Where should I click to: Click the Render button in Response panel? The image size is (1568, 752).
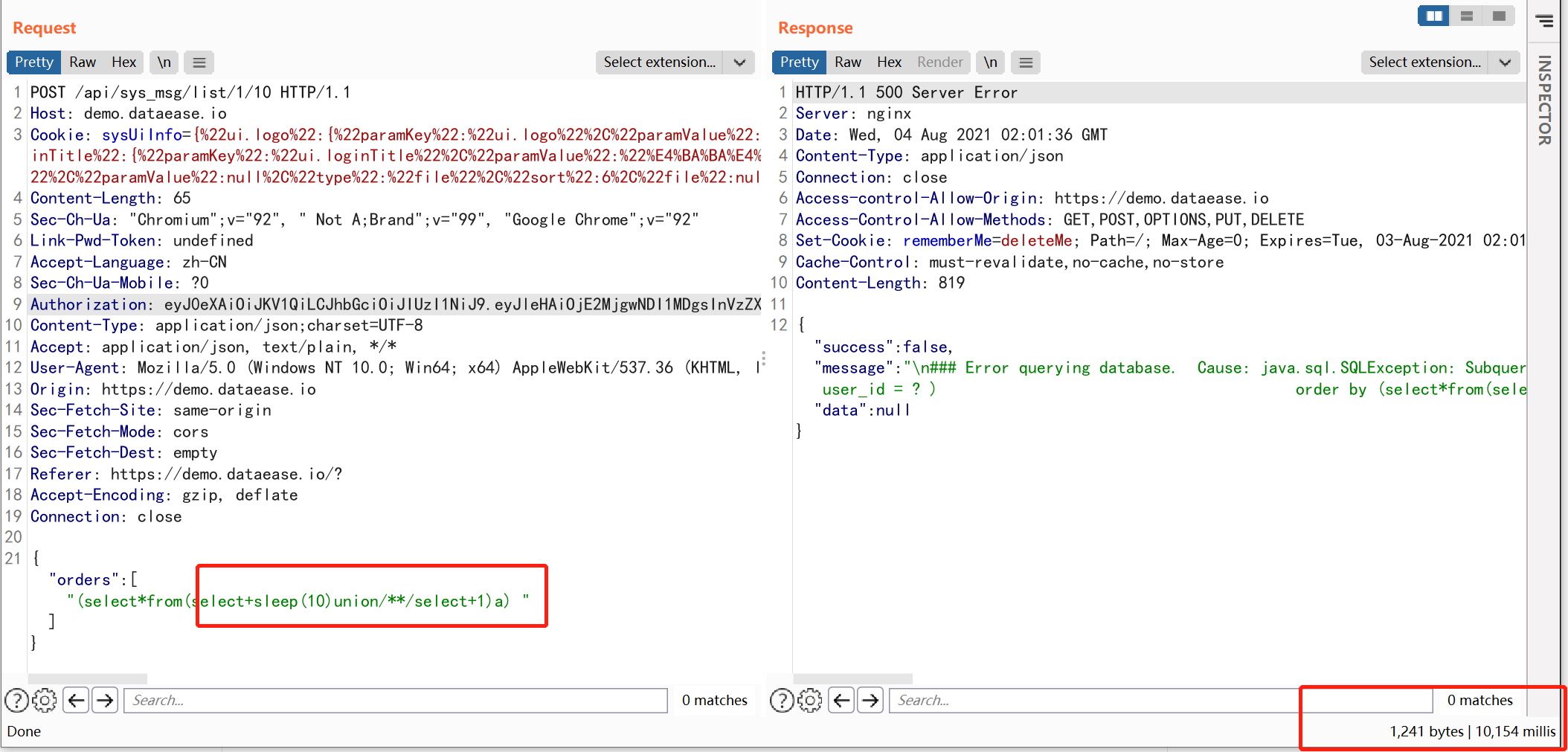click(939, 62)
